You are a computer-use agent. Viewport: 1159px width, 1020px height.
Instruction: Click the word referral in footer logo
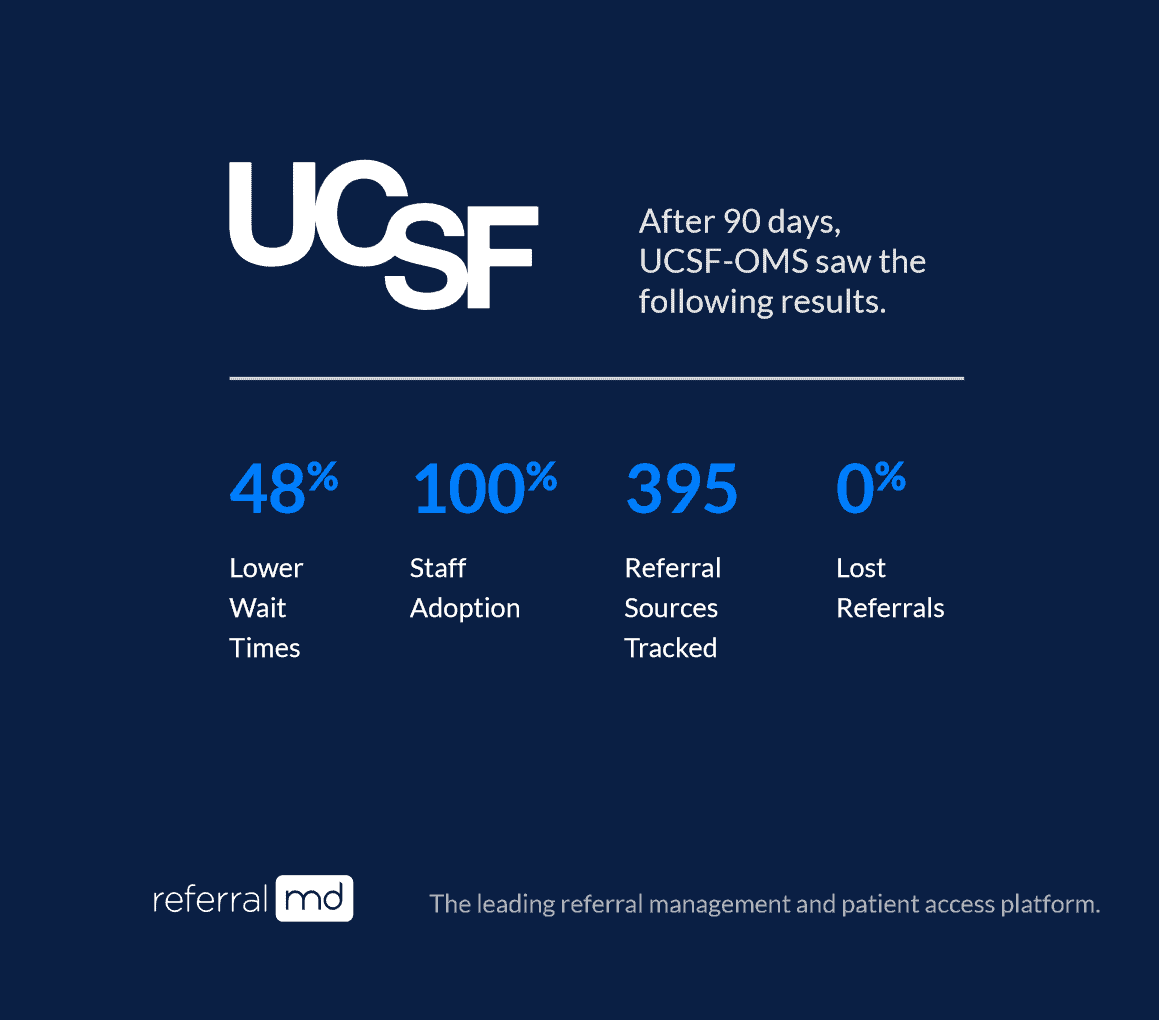tap(210, 900)
